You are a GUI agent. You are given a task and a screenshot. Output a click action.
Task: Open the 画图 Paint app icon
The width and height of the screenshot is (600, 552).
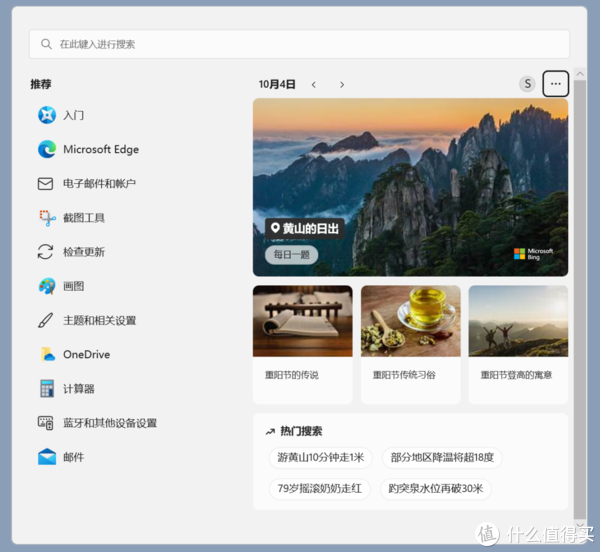pyautogui.click(x=47, y=286)
